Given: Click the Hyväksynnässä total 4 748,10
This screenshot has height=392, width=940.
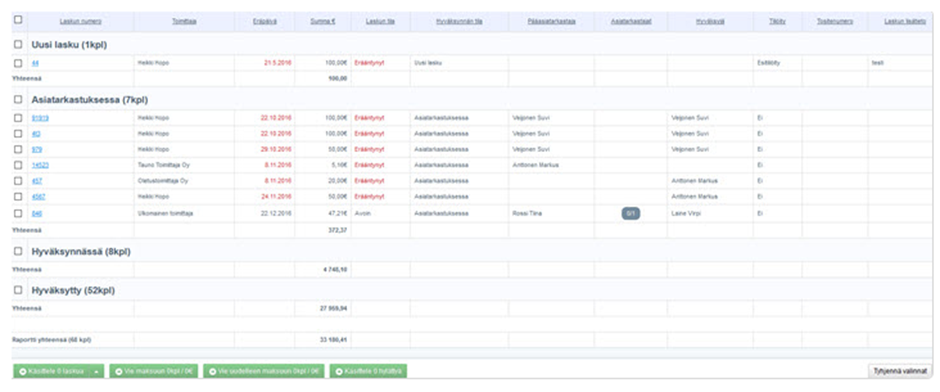Looking at the screenshot, I should pos(336,270).
